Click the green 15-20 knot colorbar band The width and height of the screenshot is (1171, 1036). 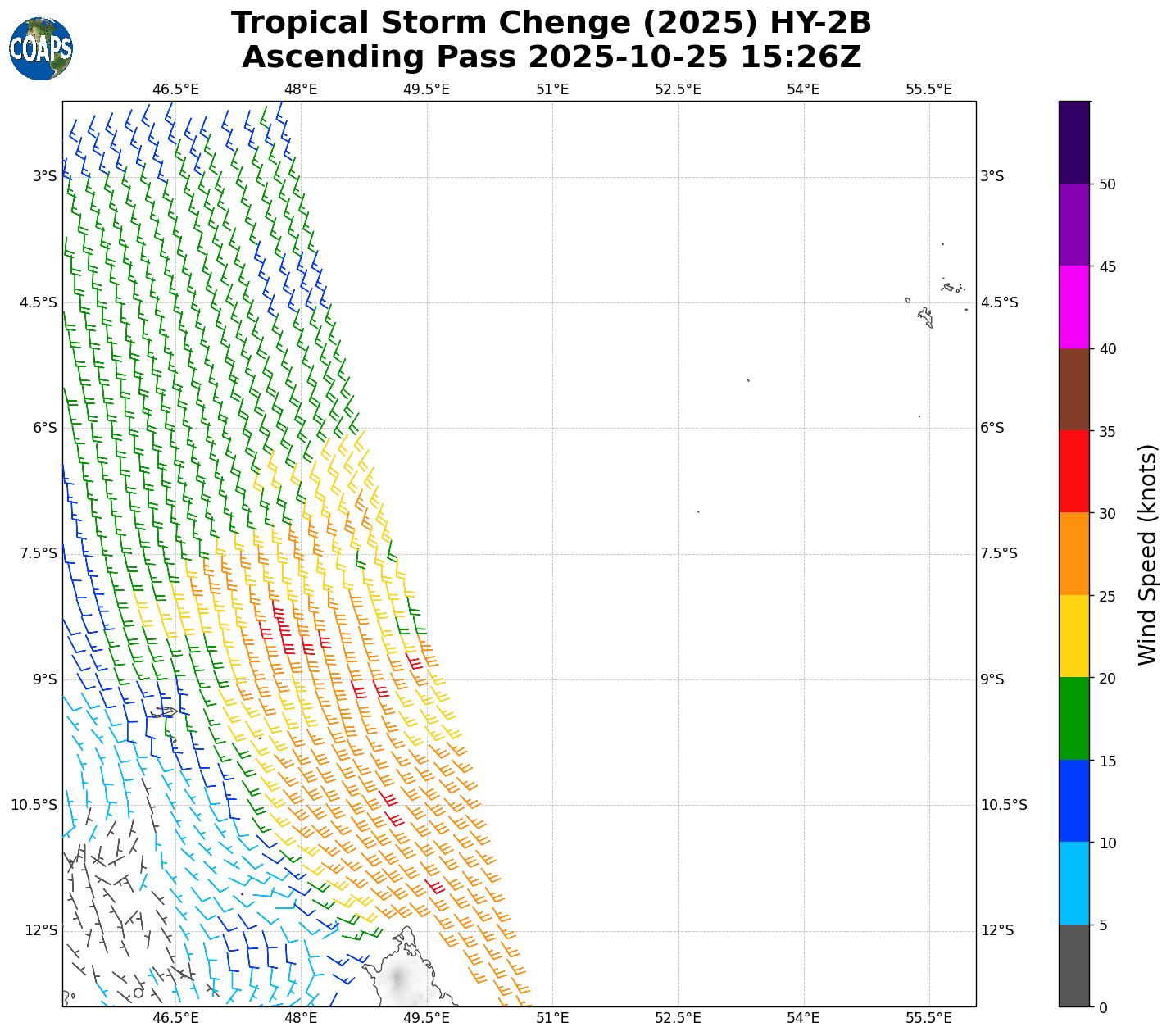click(1073, 719)
